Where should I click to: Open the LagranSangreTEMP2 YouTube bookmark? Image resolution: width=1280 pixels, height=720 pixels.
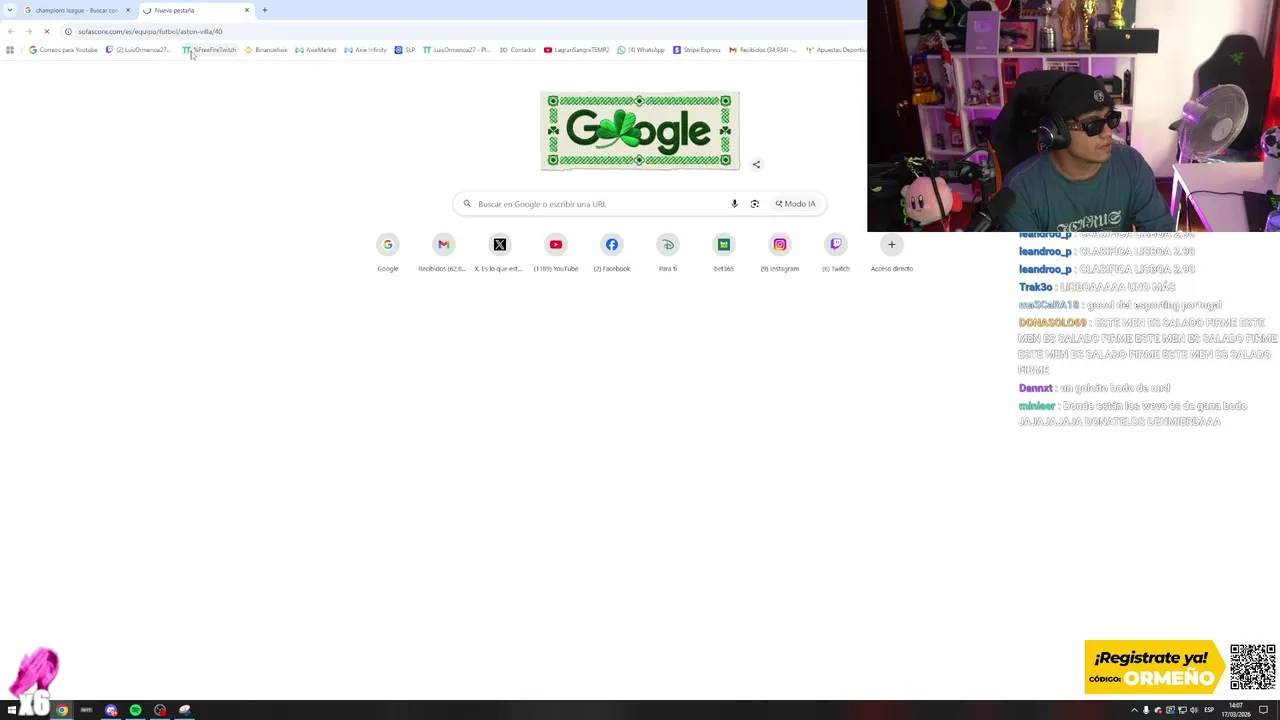pos(577,50)
